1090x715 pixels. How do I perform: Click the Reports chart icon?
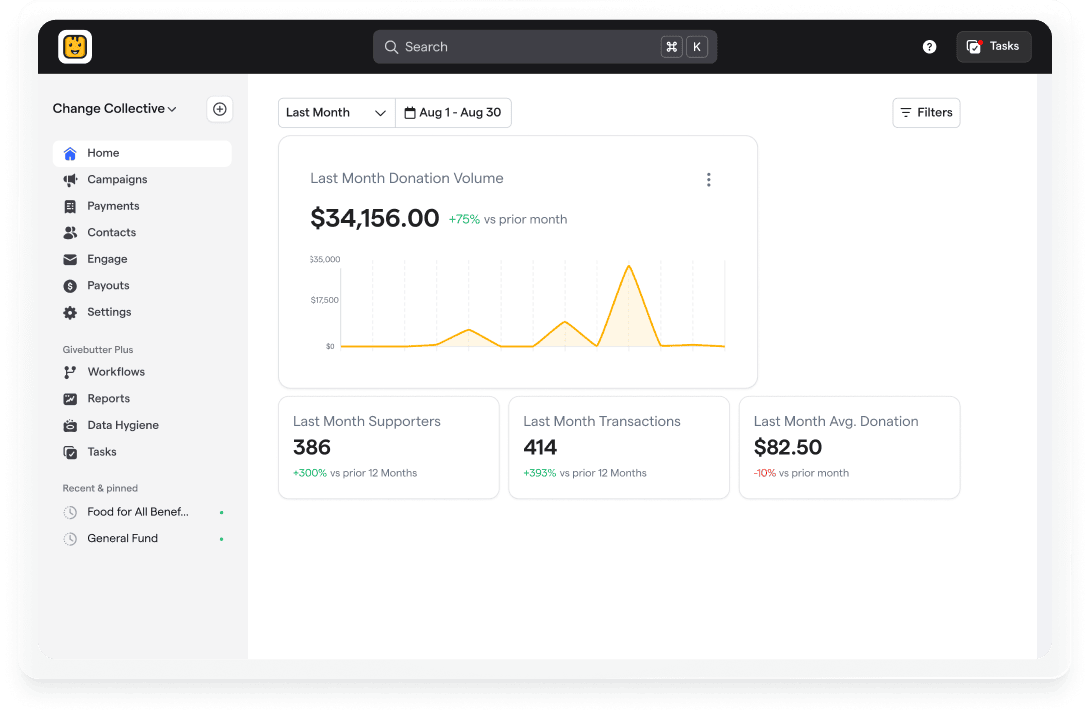click(70, 399)
